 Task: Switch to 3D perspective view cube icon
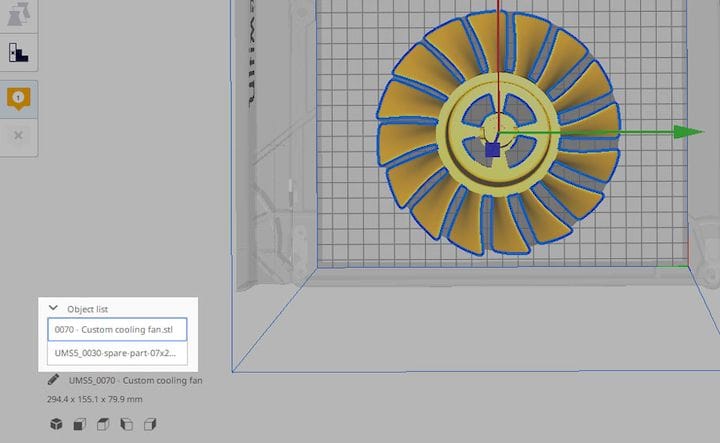55,425
